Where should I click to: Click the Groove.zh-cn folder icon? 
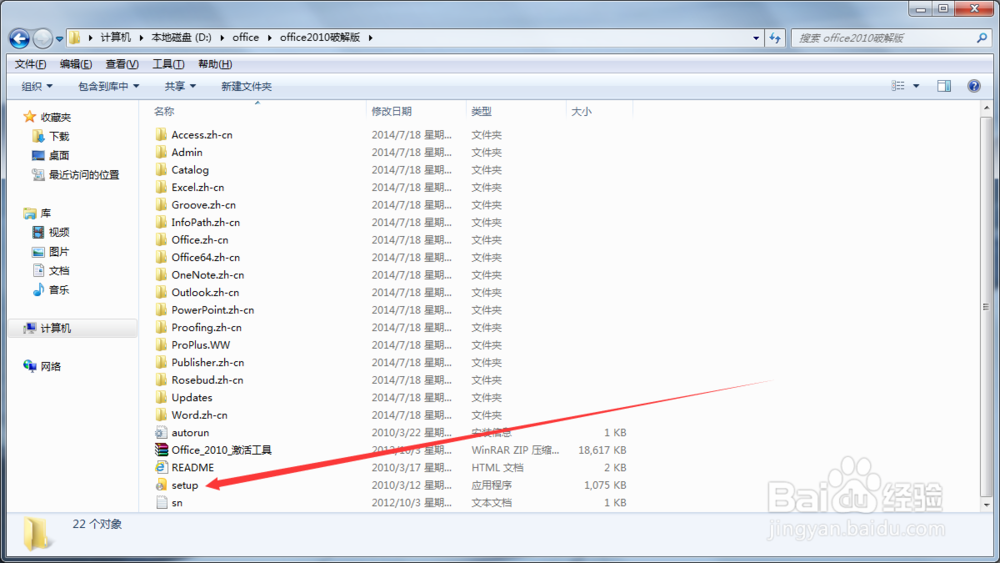(x=161, y=205)
